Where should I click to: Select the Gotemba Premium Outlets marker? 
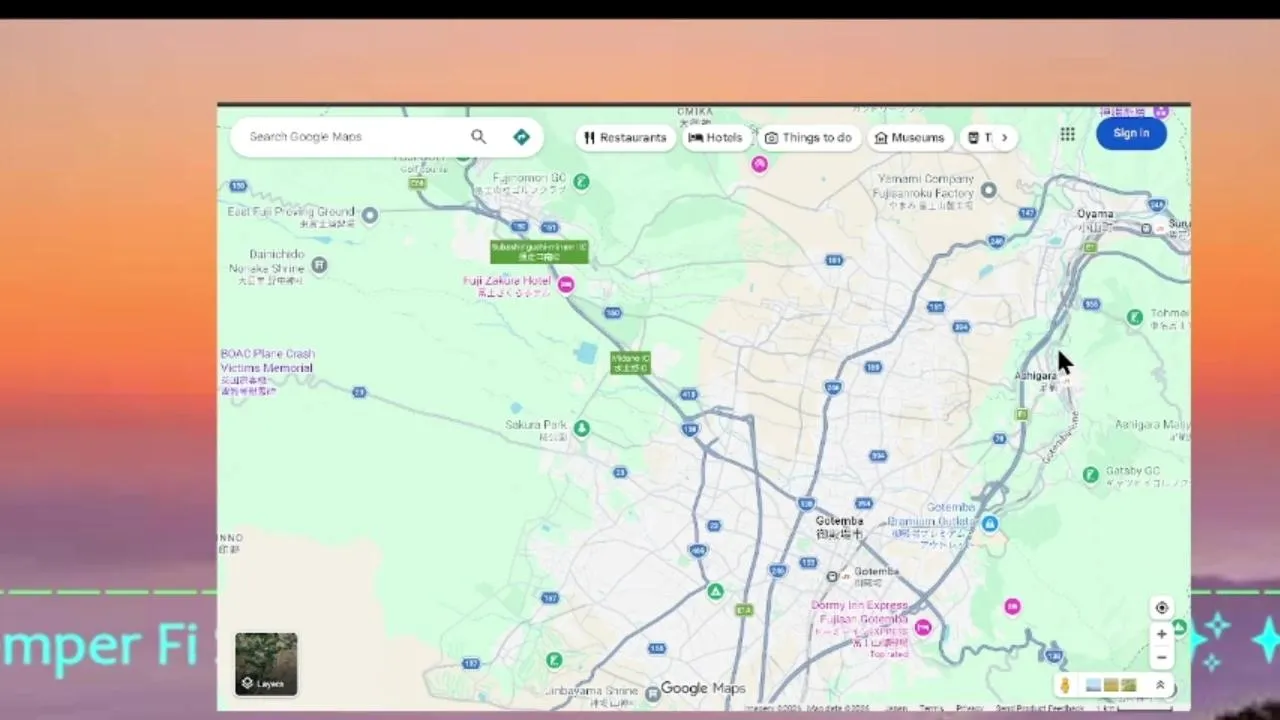tap(989, 523)
